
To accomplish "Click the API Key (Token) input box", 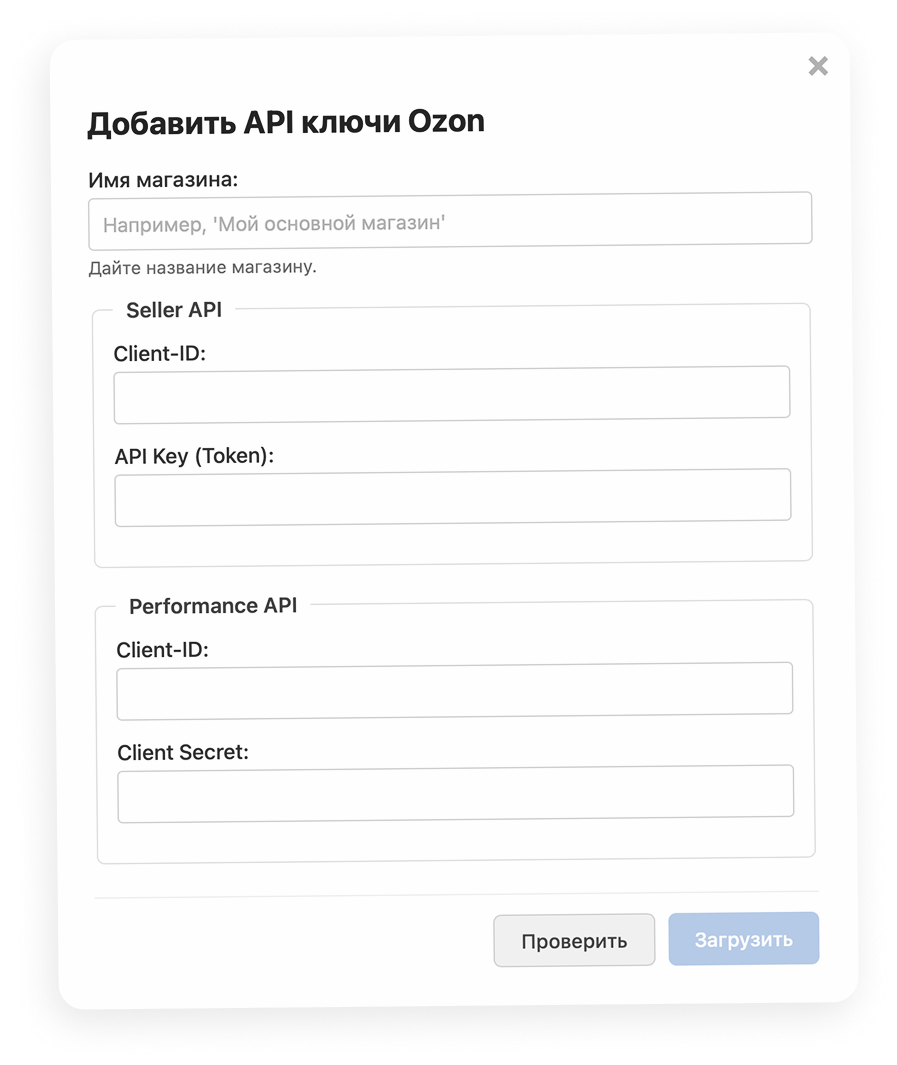I will coord(453,497).
